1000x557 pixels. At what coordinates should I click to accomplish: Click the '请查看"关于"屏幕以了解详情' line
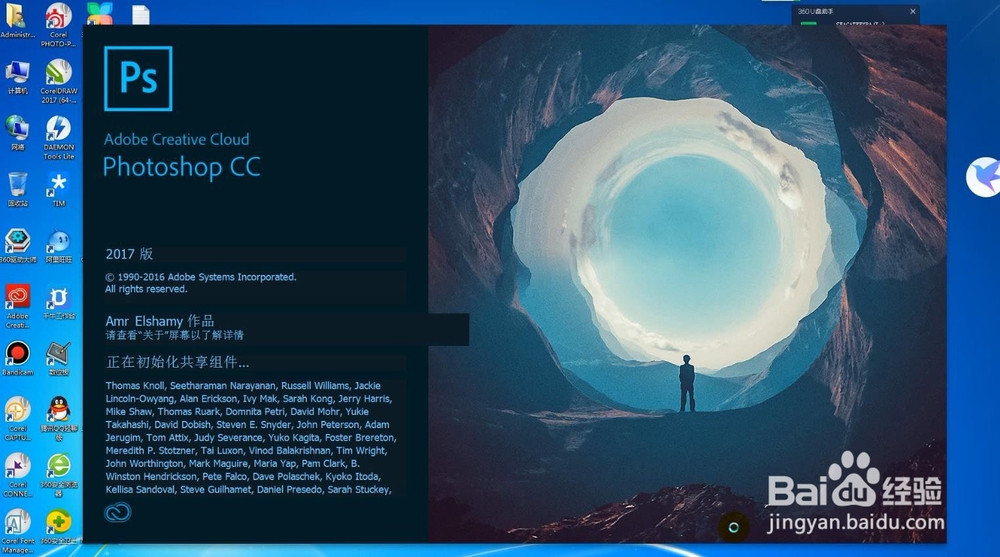[175, 335]
